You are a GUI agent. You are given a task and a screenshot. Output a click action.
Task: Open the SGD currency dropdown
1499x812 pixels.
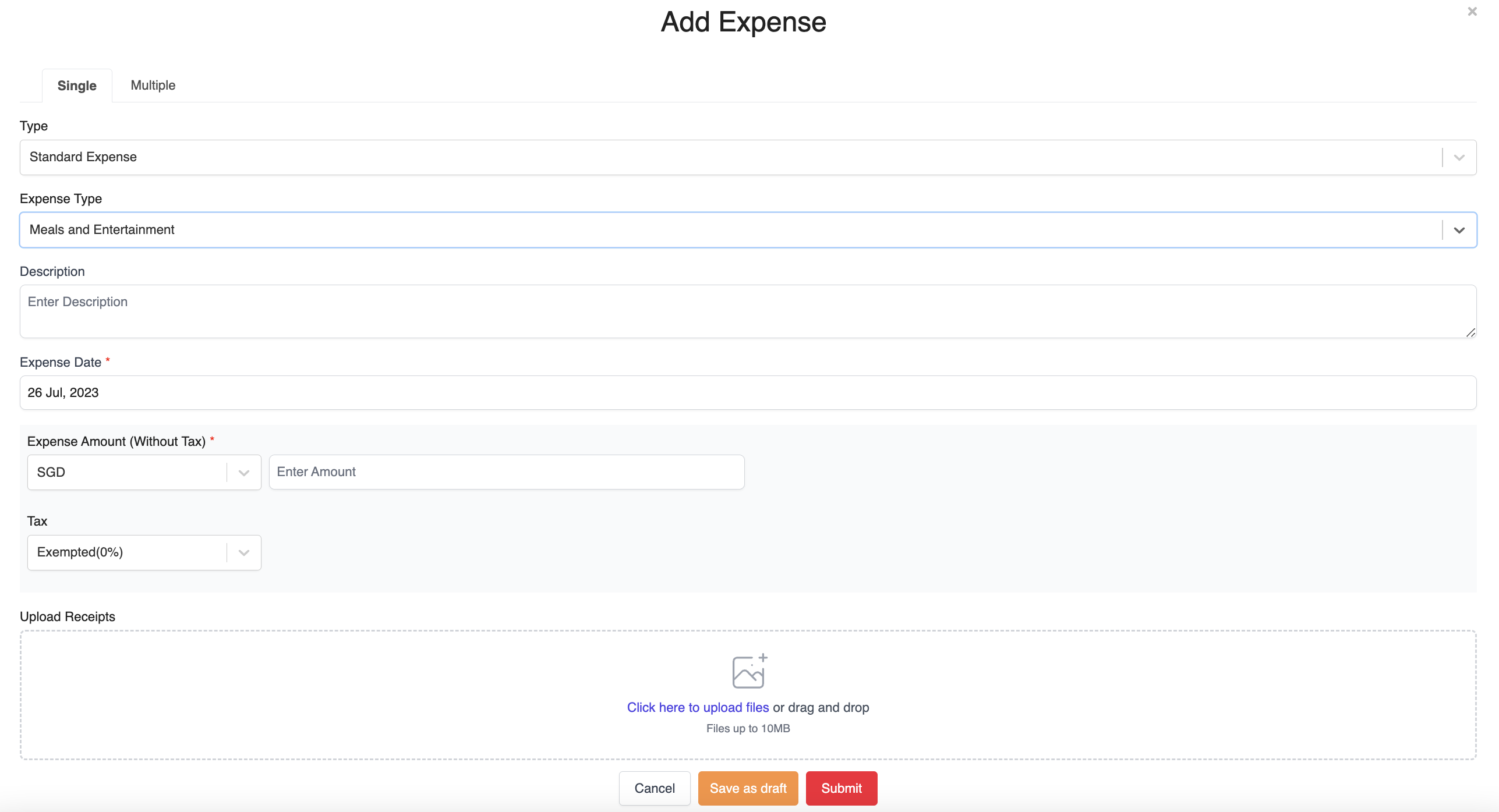pos(243,473)
